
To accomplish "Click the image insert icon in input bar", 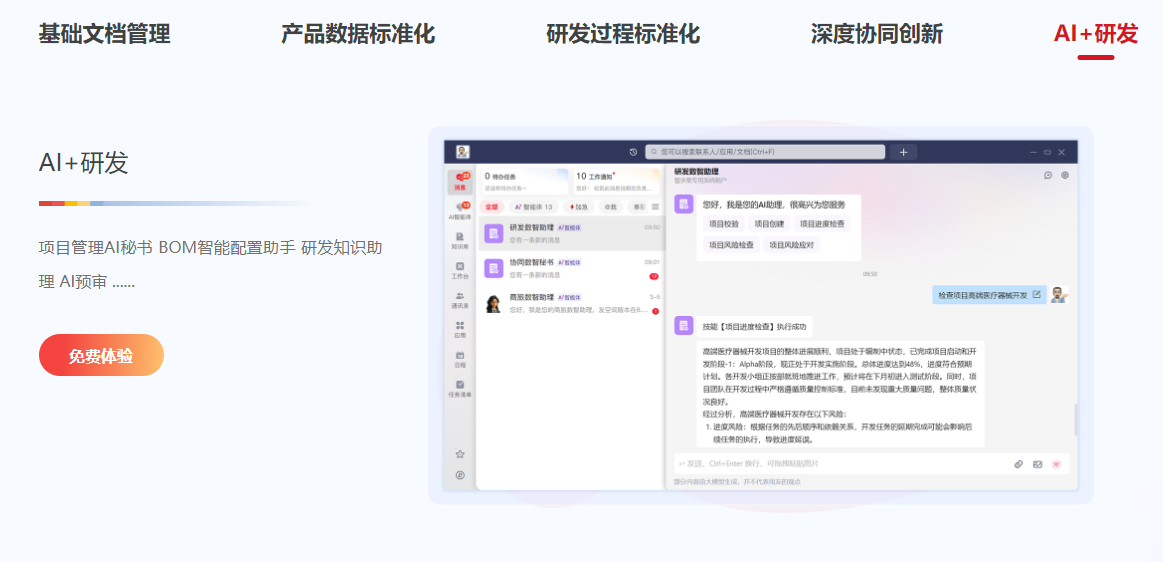I will point(1038,464).
